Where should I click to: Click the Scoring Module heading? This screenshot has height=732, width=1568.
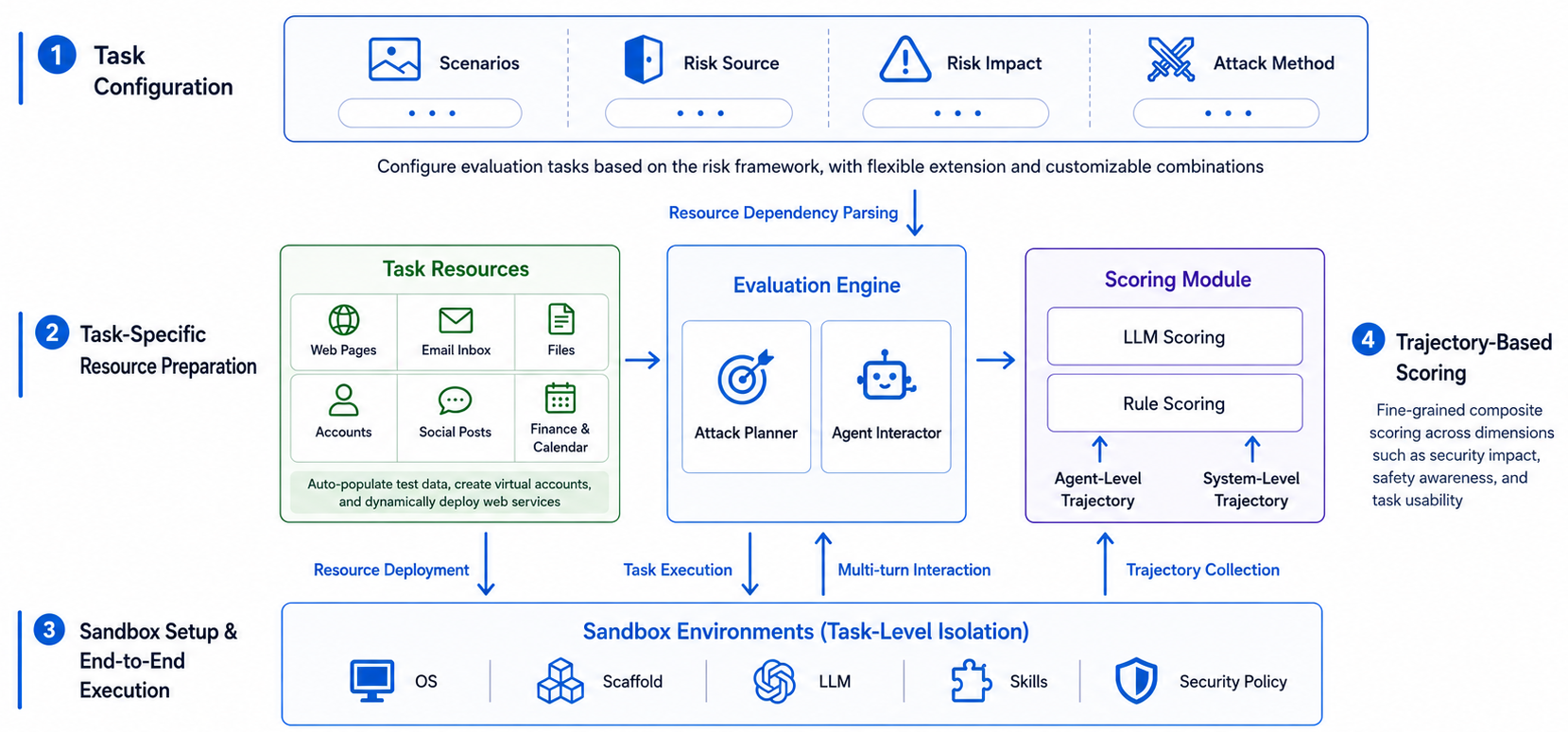click(1178, 280)
